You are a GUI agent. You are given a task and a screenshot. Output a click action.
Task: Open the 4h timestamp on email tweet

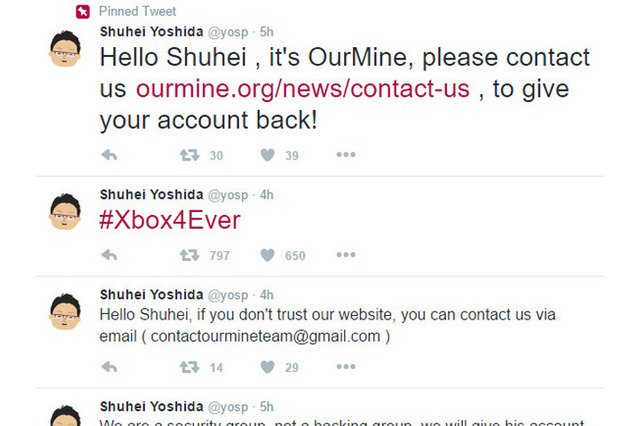[x=267, y=295]
